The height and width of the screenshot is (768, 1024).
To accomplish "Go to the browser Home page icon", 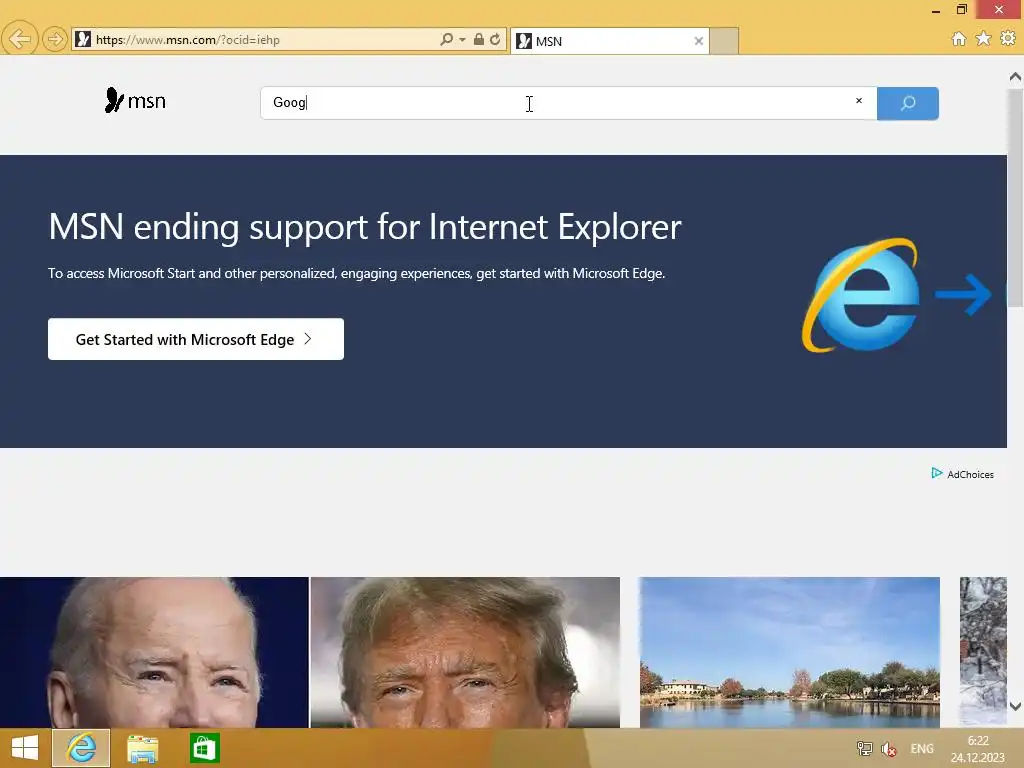I will point(959,39).
